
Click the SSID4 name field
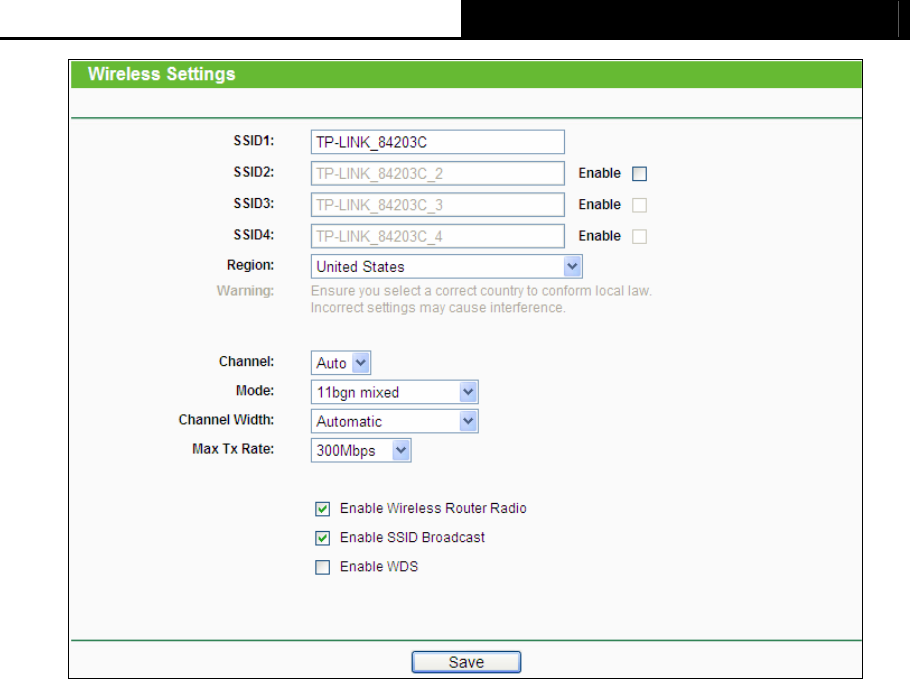tap(438, 236)
